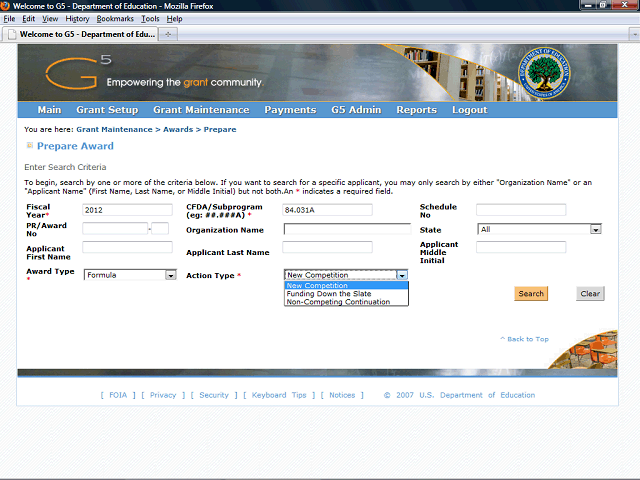Open the Tools menu
640x480 pixels.
tap(150, 19)
